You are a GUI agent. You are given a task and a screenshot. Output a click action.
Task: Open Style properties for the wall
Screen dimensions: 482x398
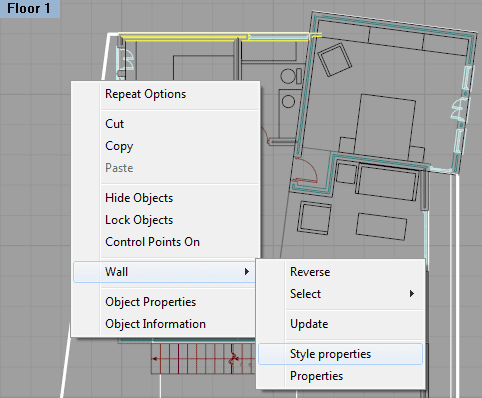click(340, 354)
